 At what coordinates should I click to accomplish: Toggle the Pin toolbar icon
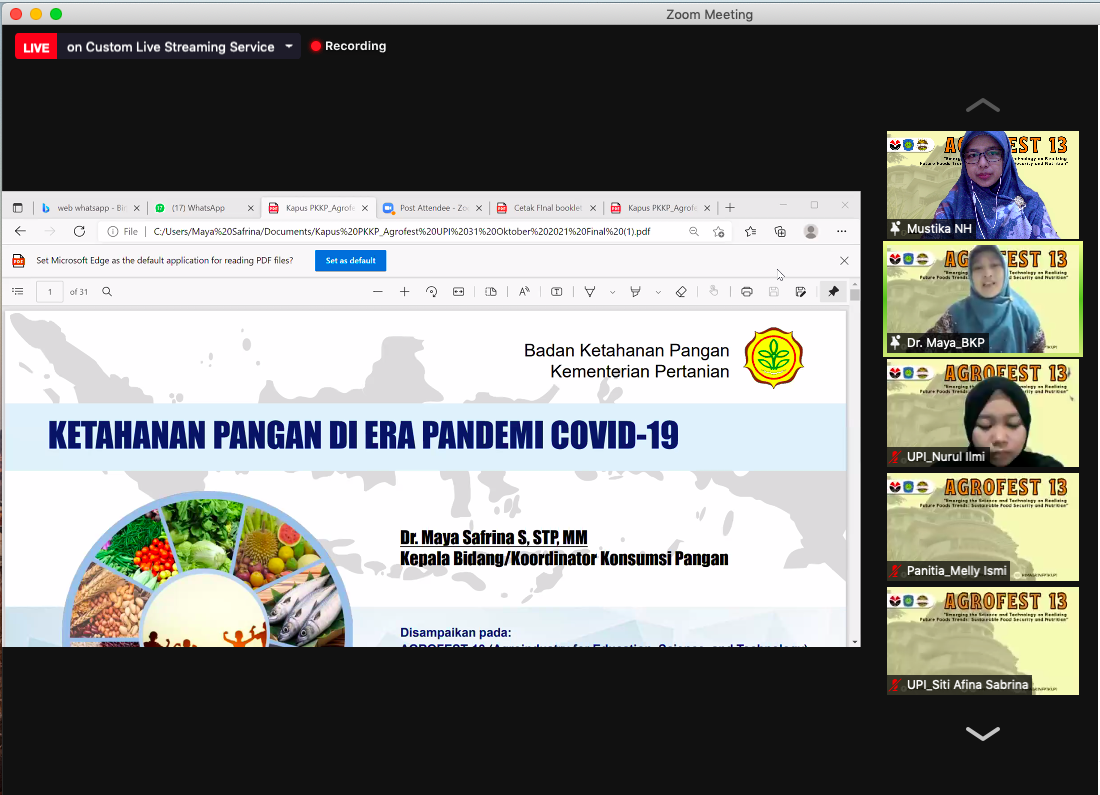[833, 292]
